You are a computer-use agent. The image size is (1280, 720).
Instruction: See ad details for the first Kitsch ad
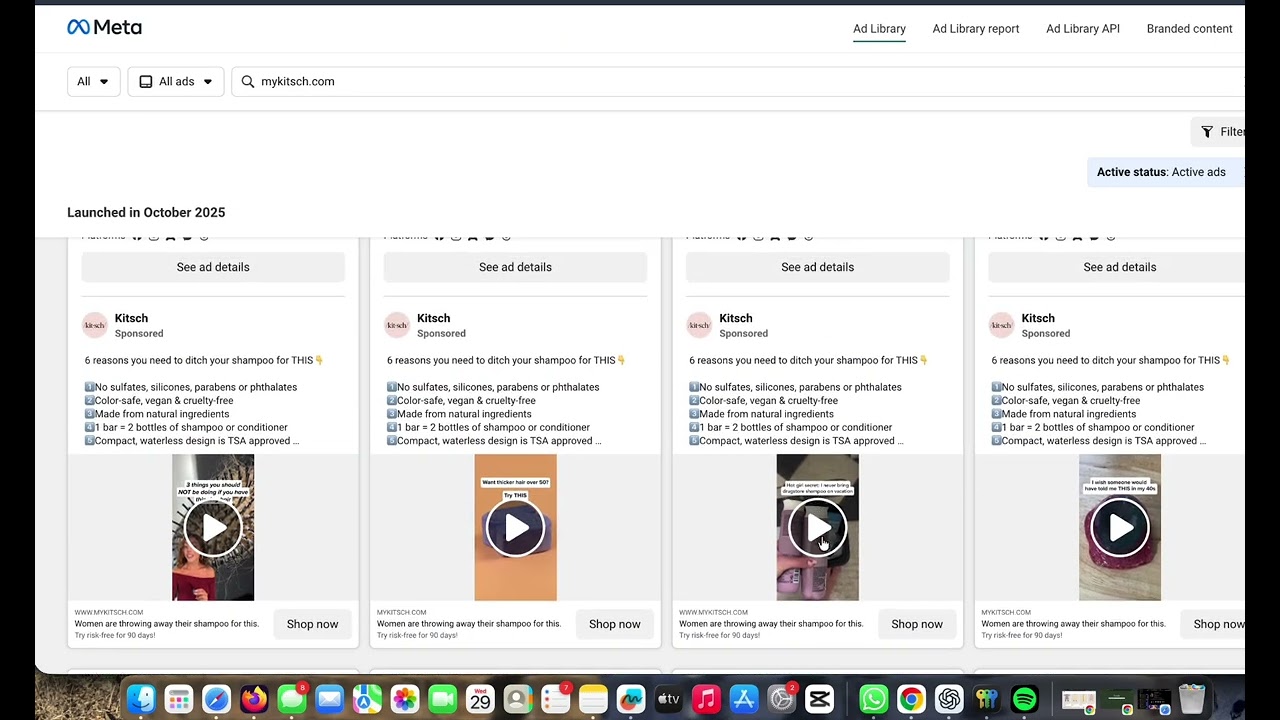coord(213,267)
